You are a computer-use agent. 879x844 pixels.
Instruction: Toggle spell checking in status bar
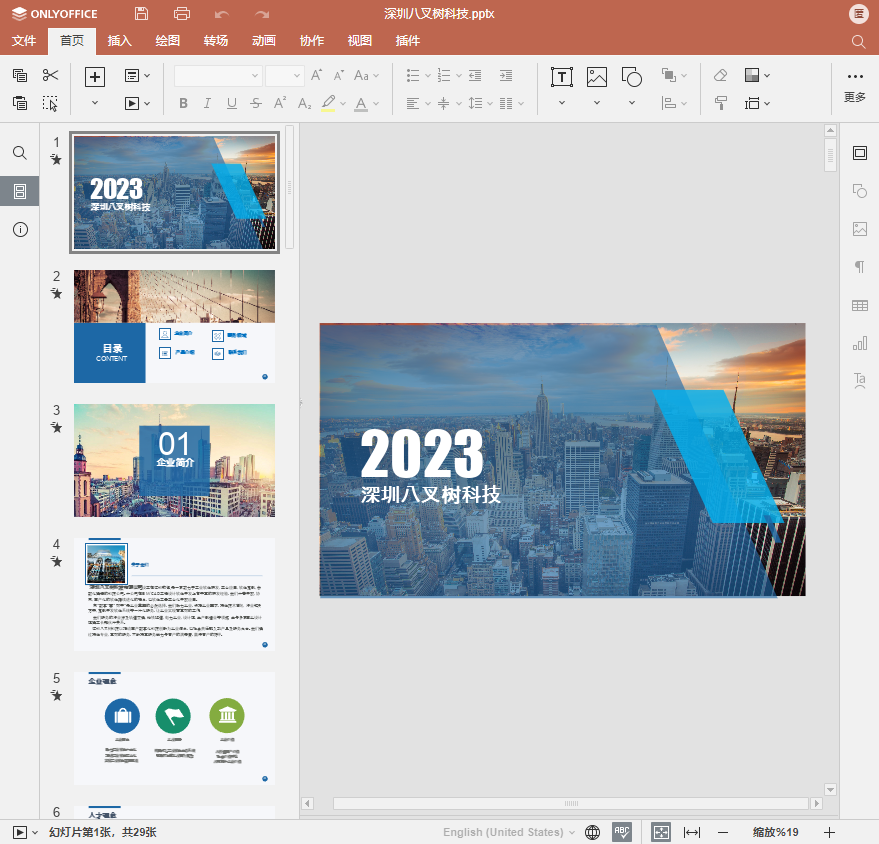(x=621, y=832)
